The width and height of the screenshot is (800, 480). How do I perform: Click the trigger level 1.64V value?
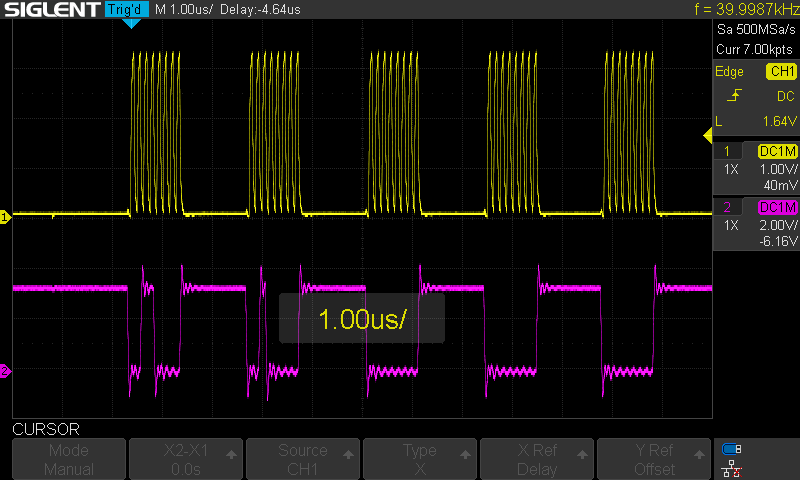(x=780, y=121)
